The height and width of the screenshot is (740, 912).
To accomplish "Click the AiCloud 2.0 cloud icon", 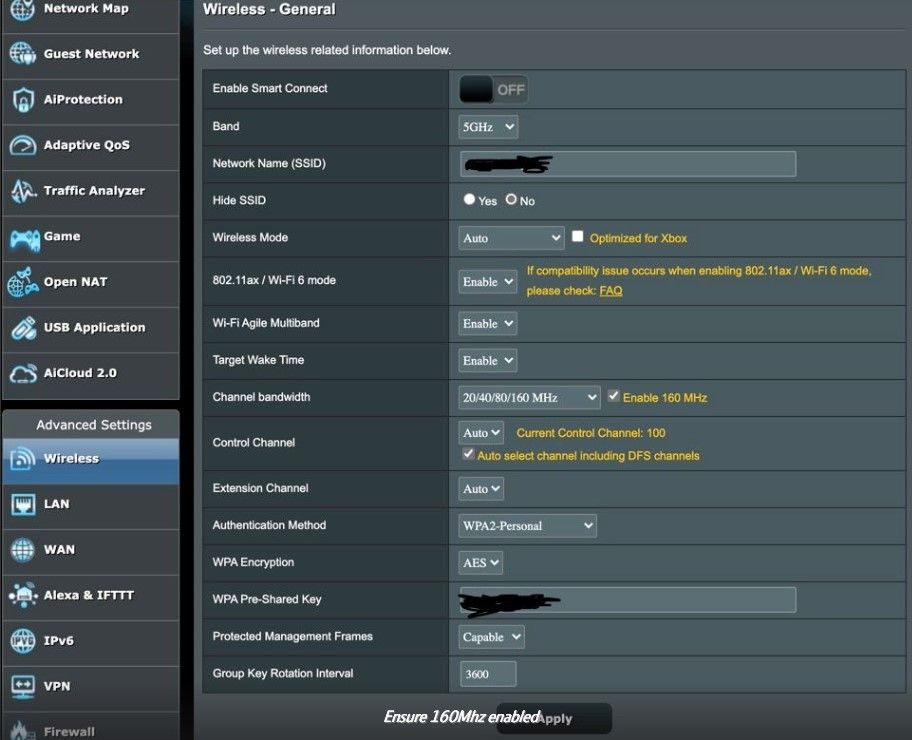I will (x=22, y=373).
